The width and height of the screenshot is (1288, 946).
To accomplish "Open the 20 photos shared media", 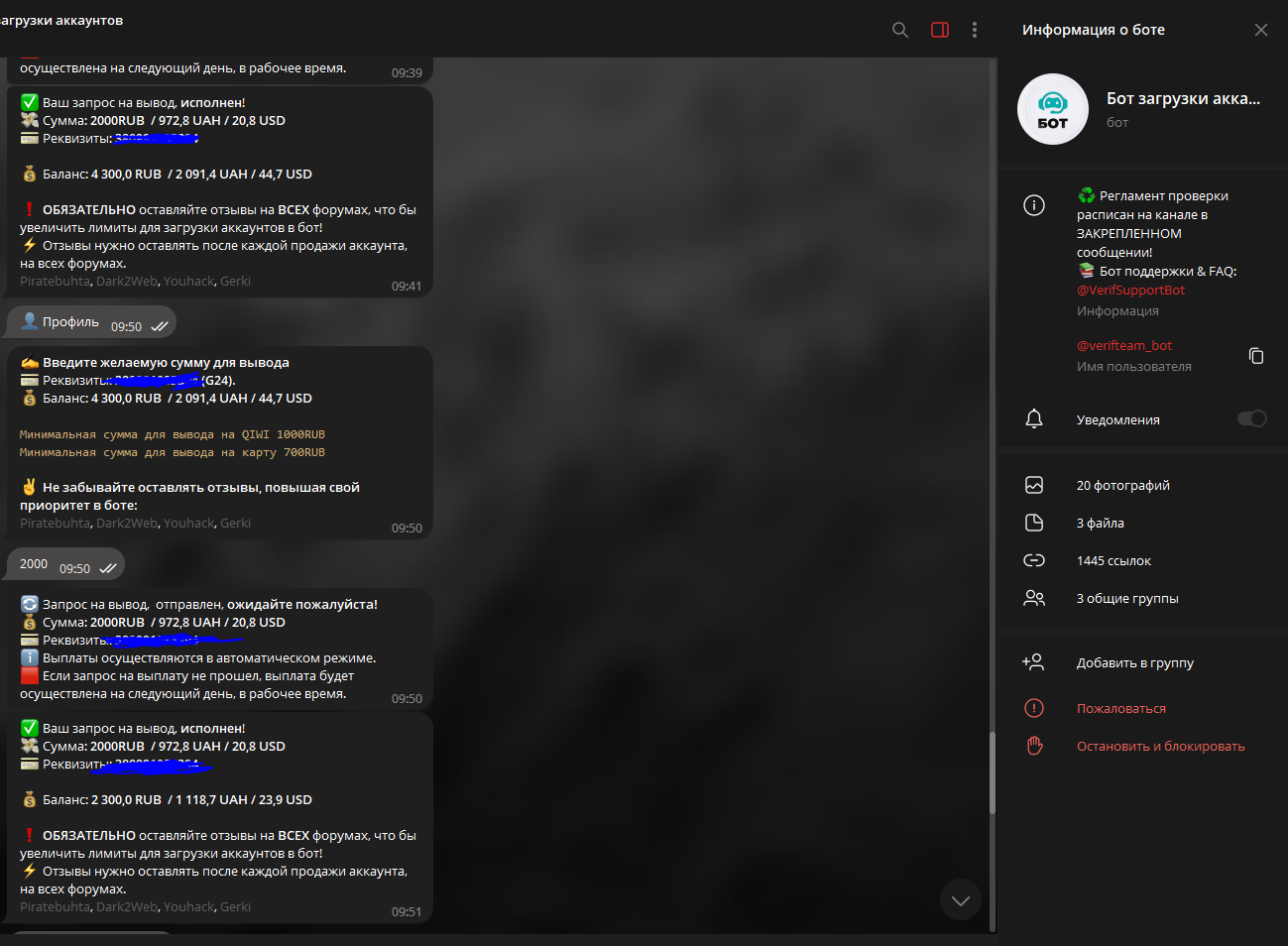I will pyautogui.click(x=1122, y=486).
